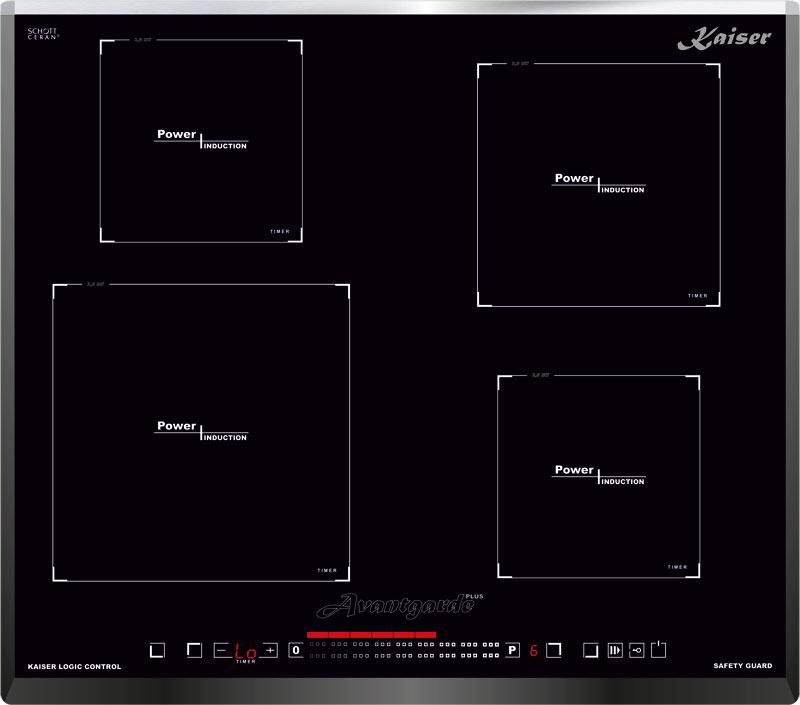
Task: Click the Kaiser brand logo
Action: (x=724, y=39)
